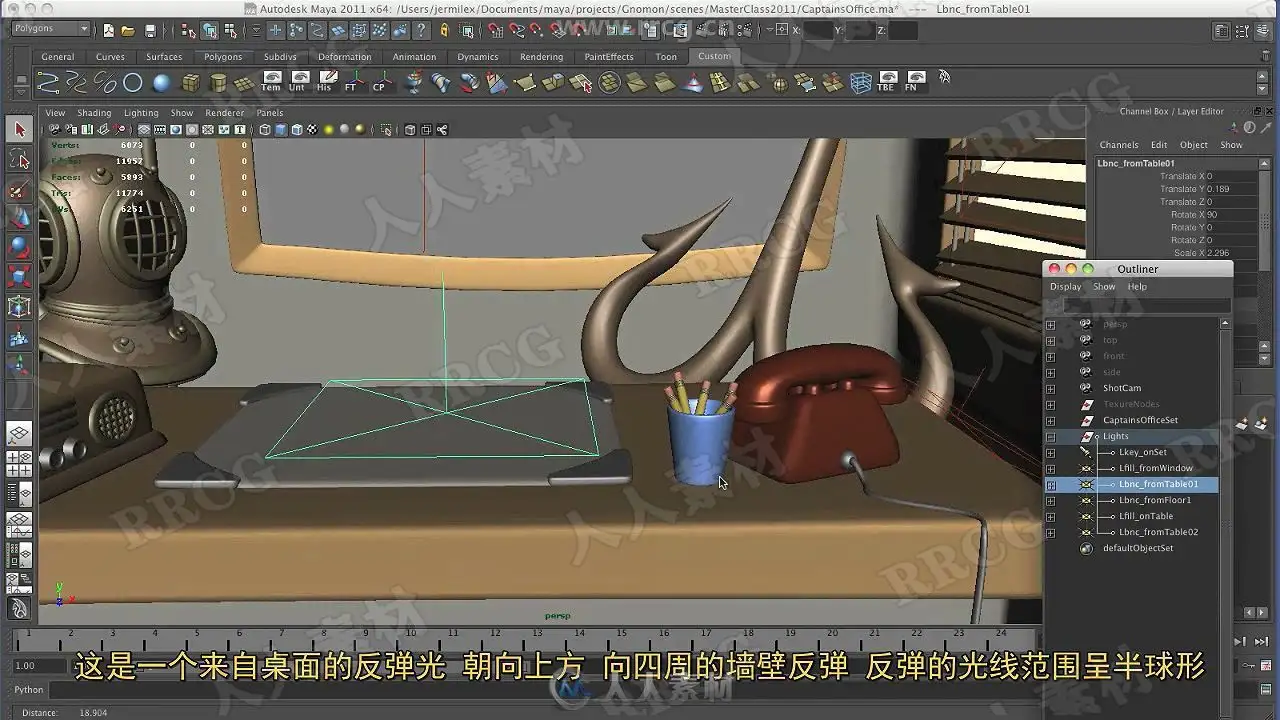Collapse the Lights group in Outliner
1280x720 pixels.
pyautogui.click(x=1050, y=437)
